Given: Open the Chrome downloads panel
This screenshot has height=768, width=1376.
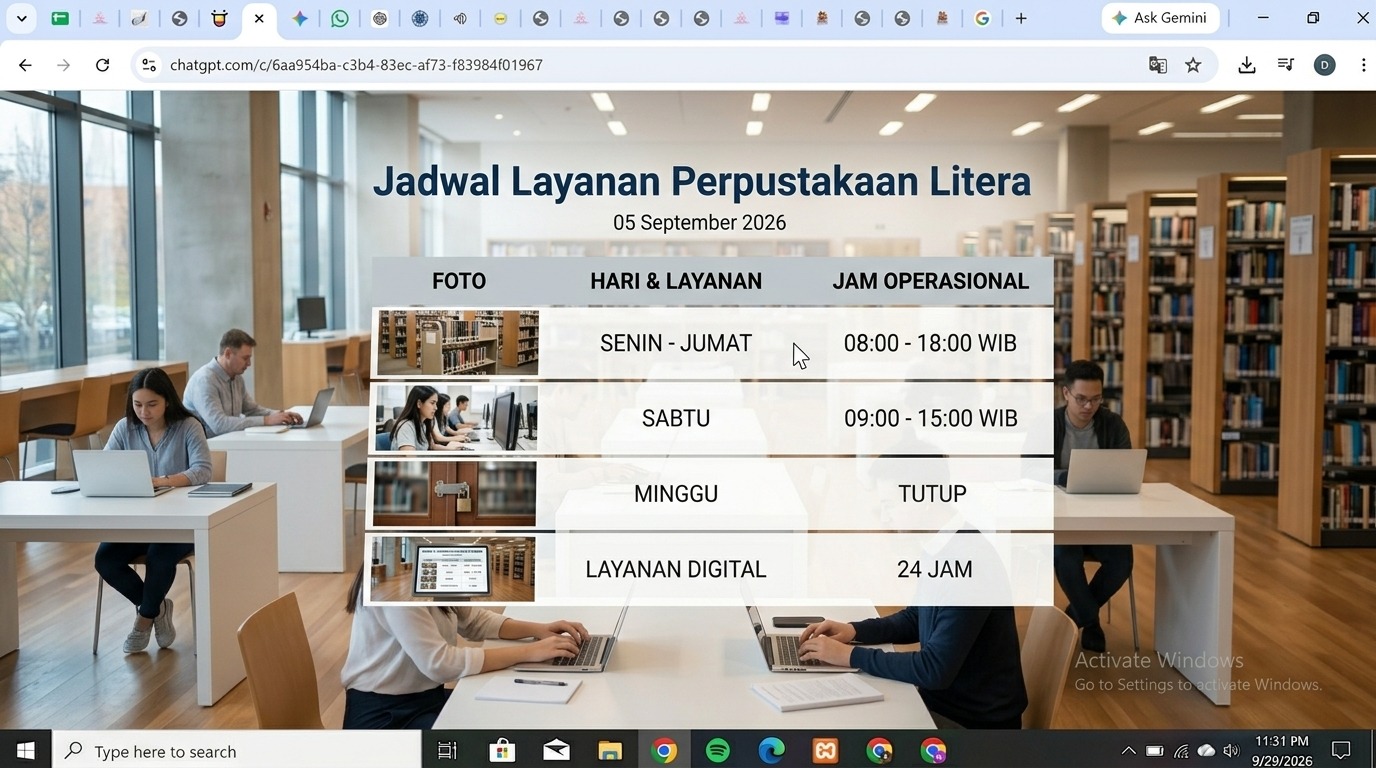Looking at the screenshot, I should click(1246, 65).
